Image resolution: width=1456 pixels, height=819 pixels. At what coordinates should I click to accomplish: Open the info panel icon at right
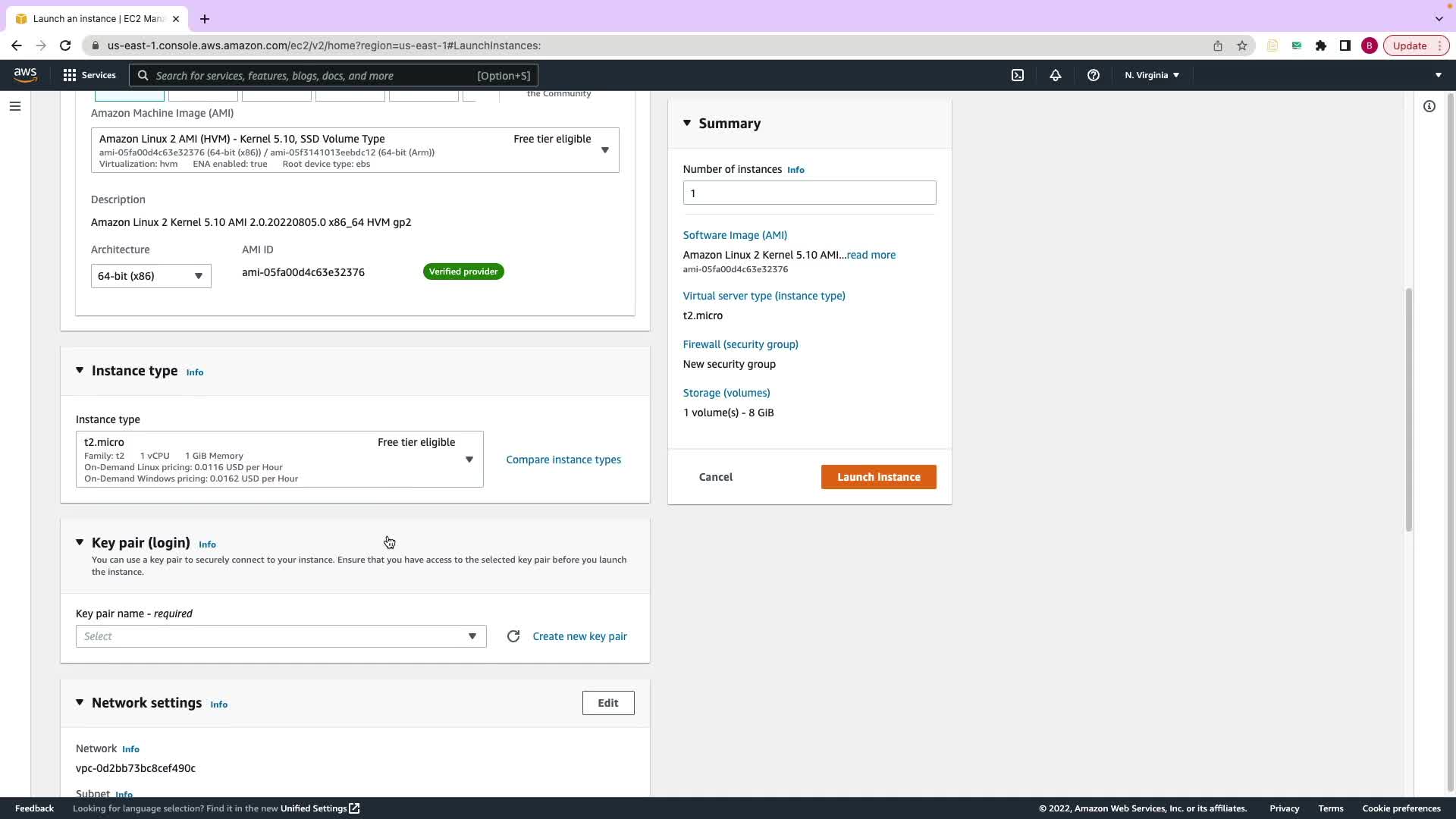pos(1429,106)
